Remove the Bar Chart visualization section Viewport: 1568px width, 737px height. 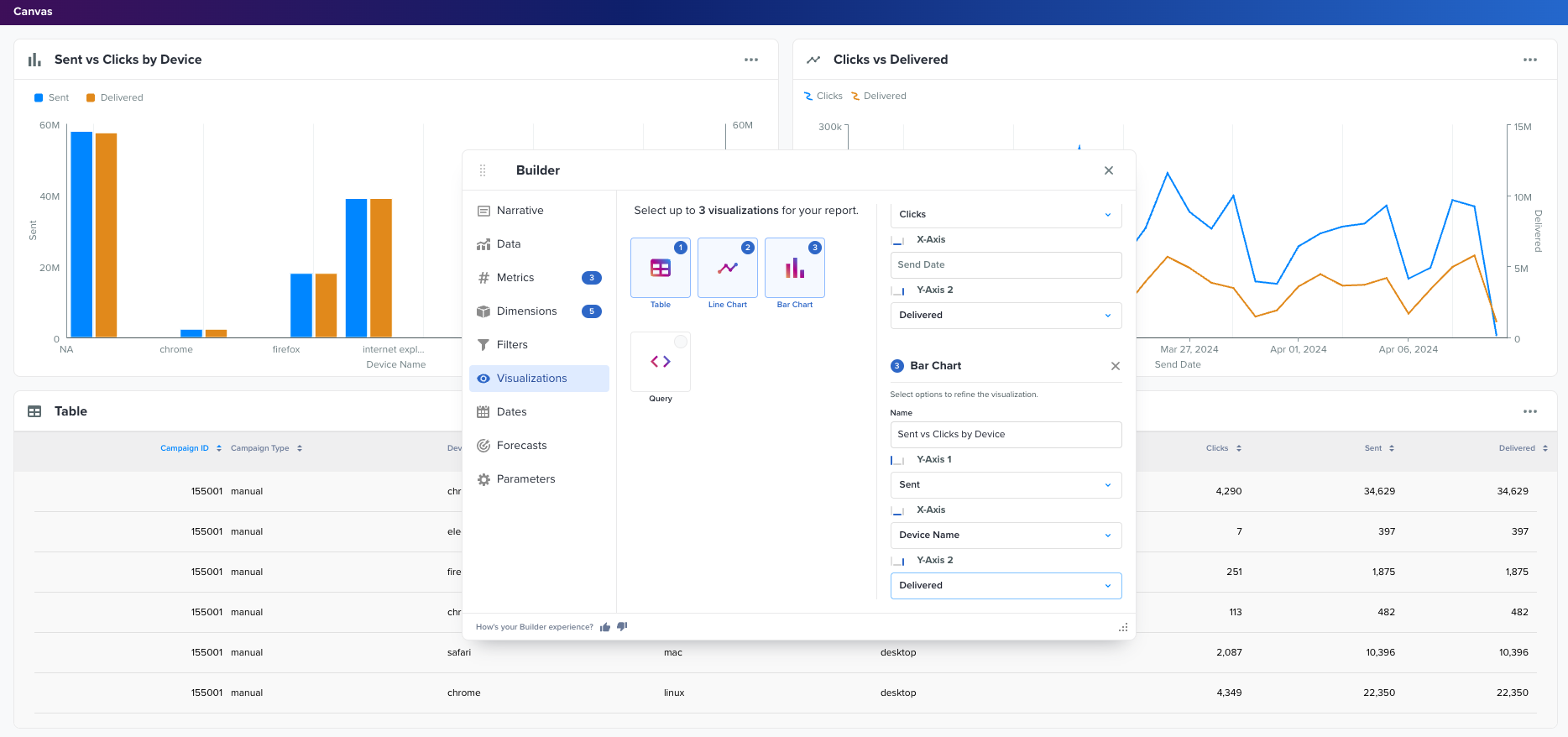(1116, 366)
